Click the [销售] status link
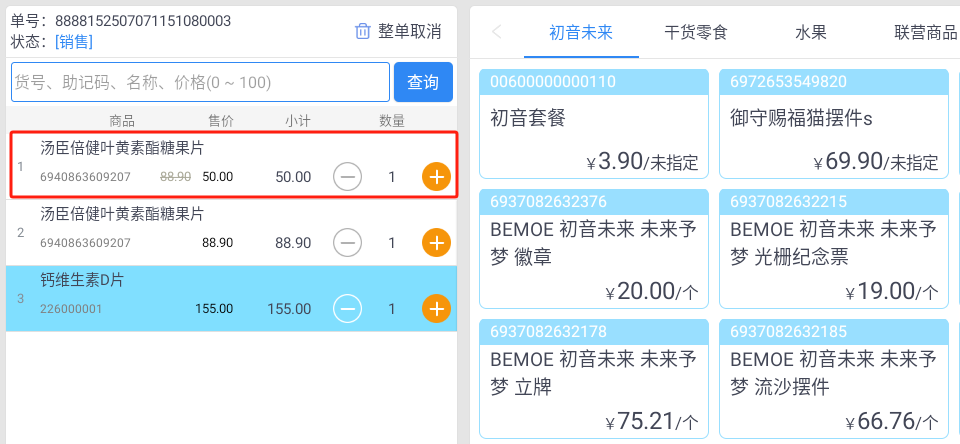Screen dimensions: 960x444 [74, 42]
